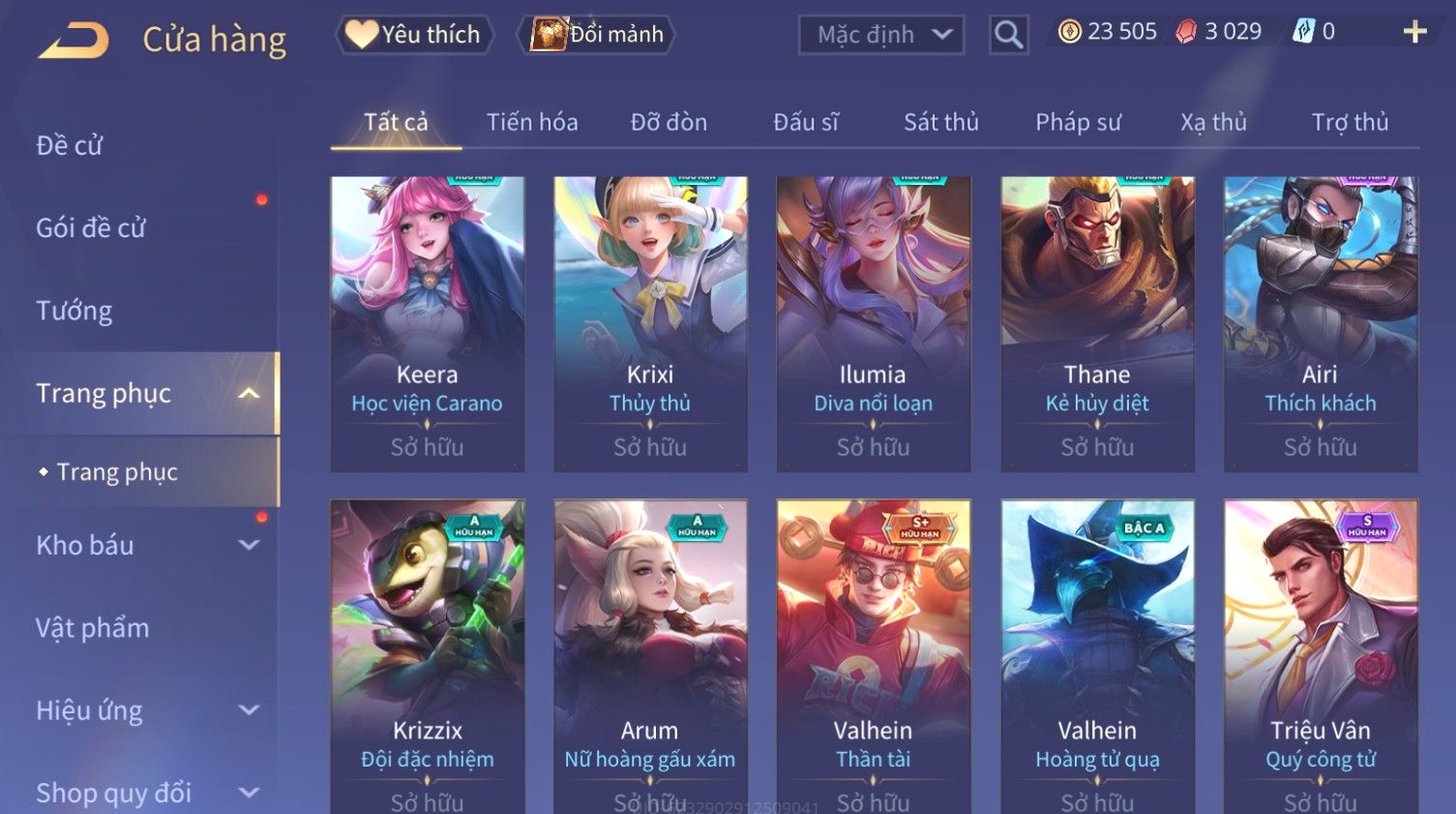The height and width of the screenshot is (814, 1456).
Task: Tap the plus icon to add currency
Action: (1415, 33)
